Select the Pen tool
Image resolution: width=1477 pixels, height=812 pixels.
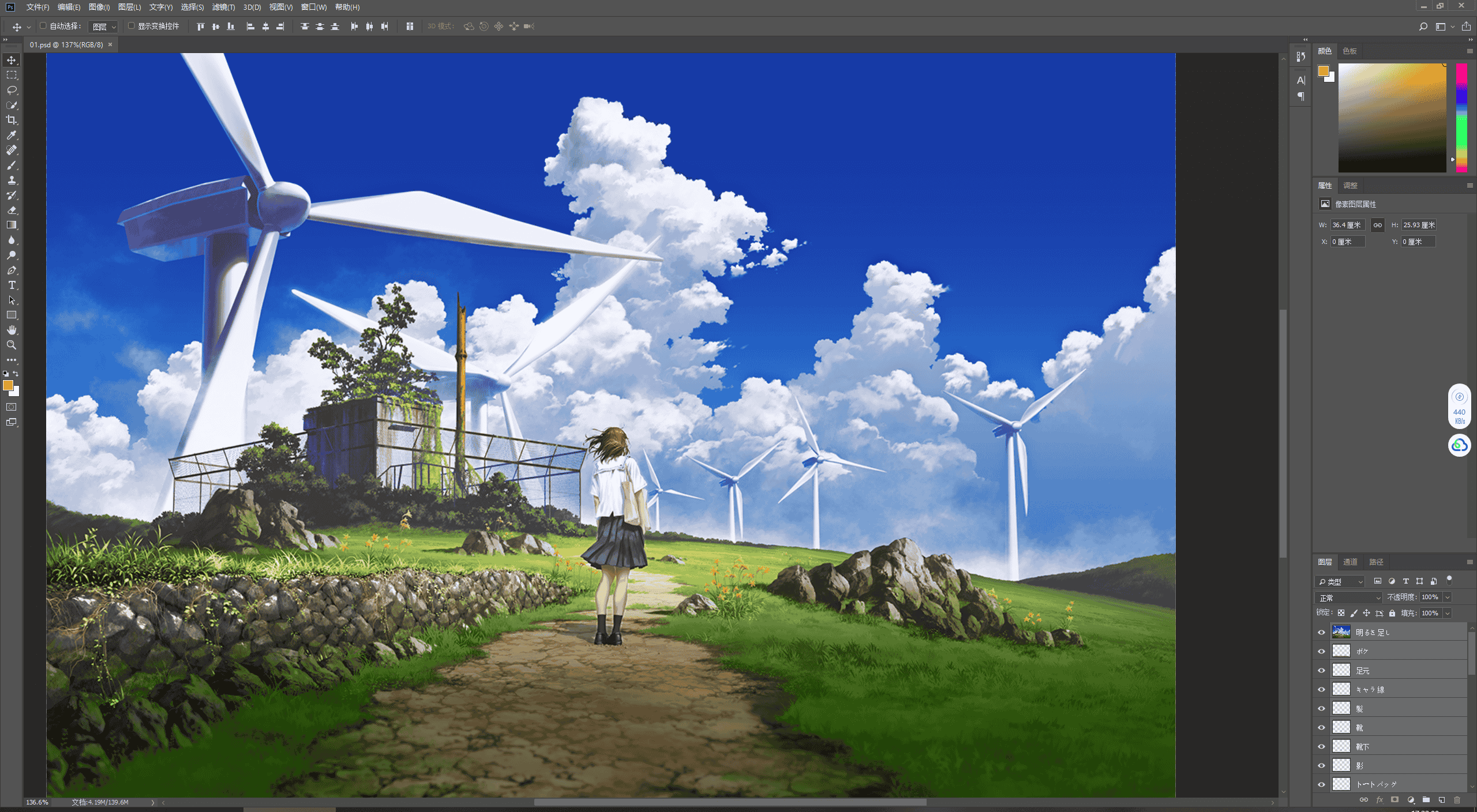[12, 270]
